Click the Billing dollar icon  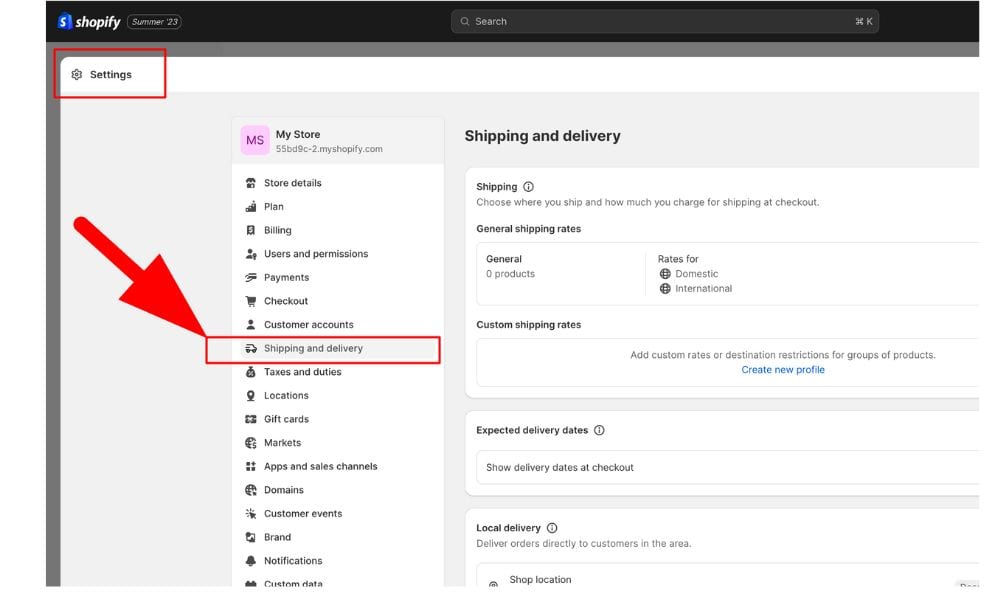pos(251,231)
